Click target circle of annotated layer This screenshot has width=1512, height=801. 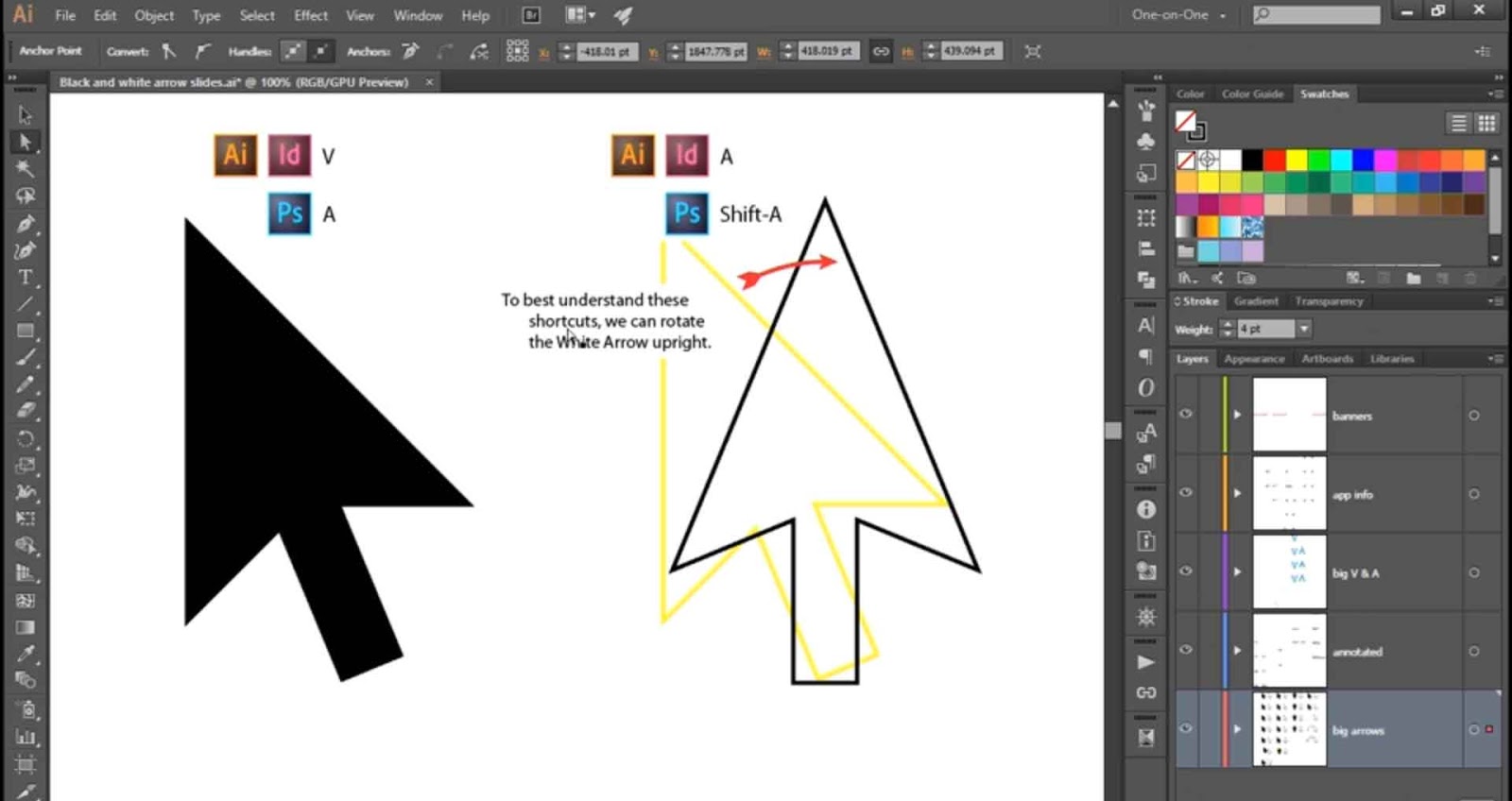(x=1474, y=651)
